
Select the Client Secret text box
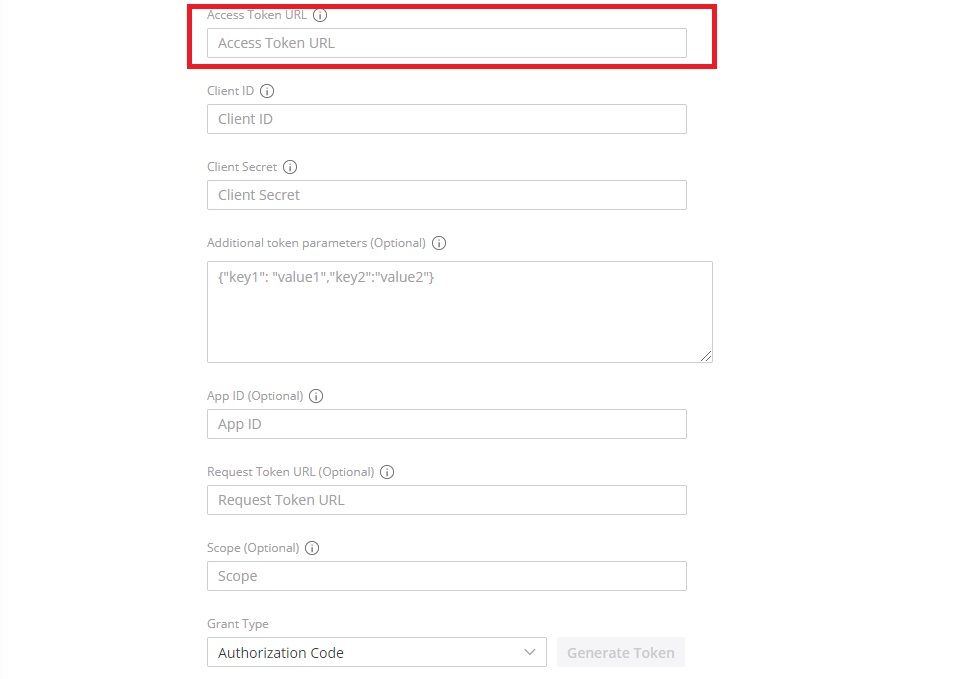pyautogui.click(x=447, y=195)
